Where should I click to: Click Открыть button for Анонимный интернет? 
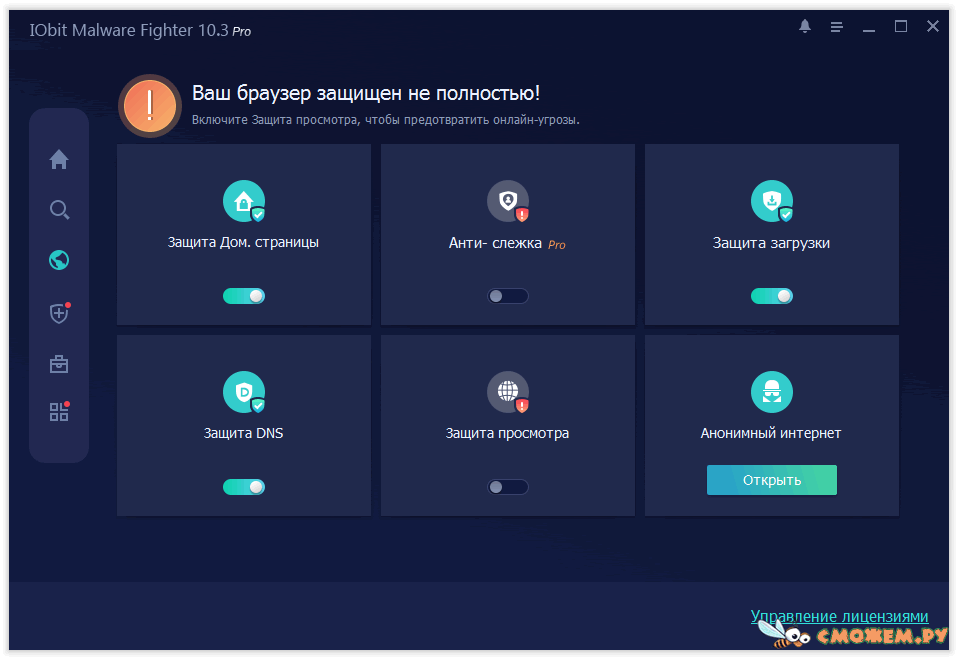pos(772,480)
